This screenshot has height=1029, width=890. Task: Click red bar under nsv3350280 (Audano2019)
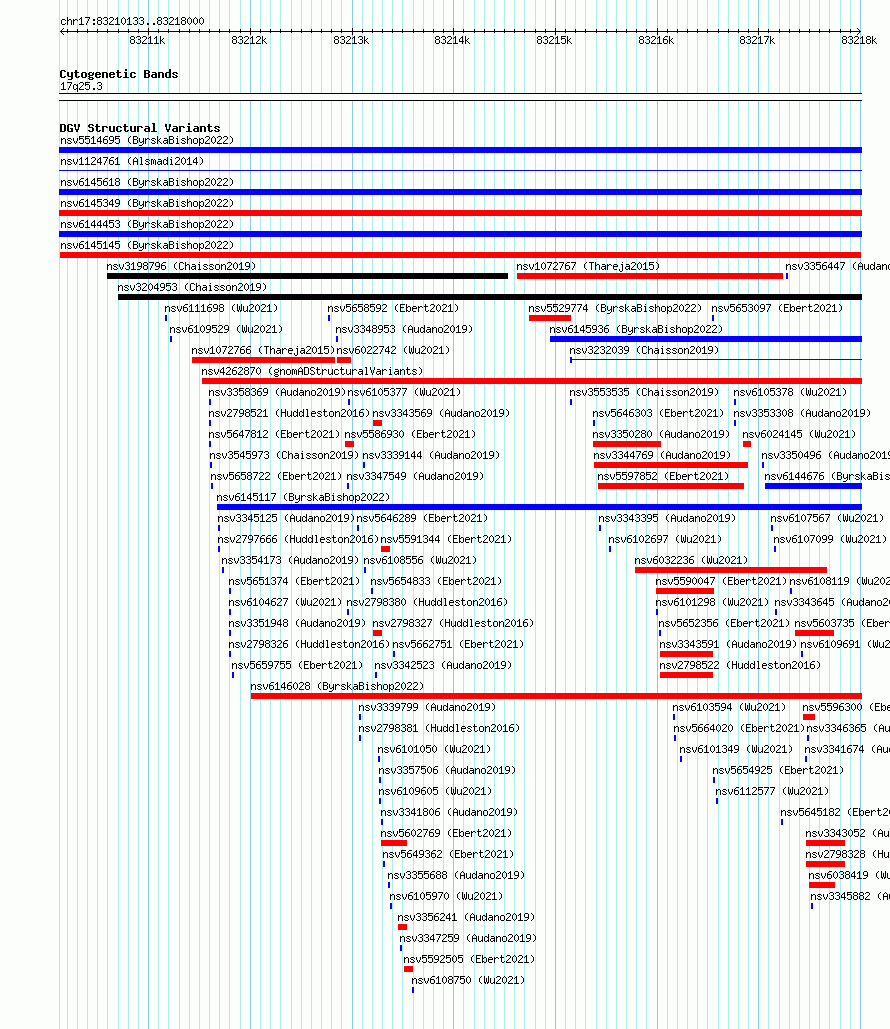(627, 444)
